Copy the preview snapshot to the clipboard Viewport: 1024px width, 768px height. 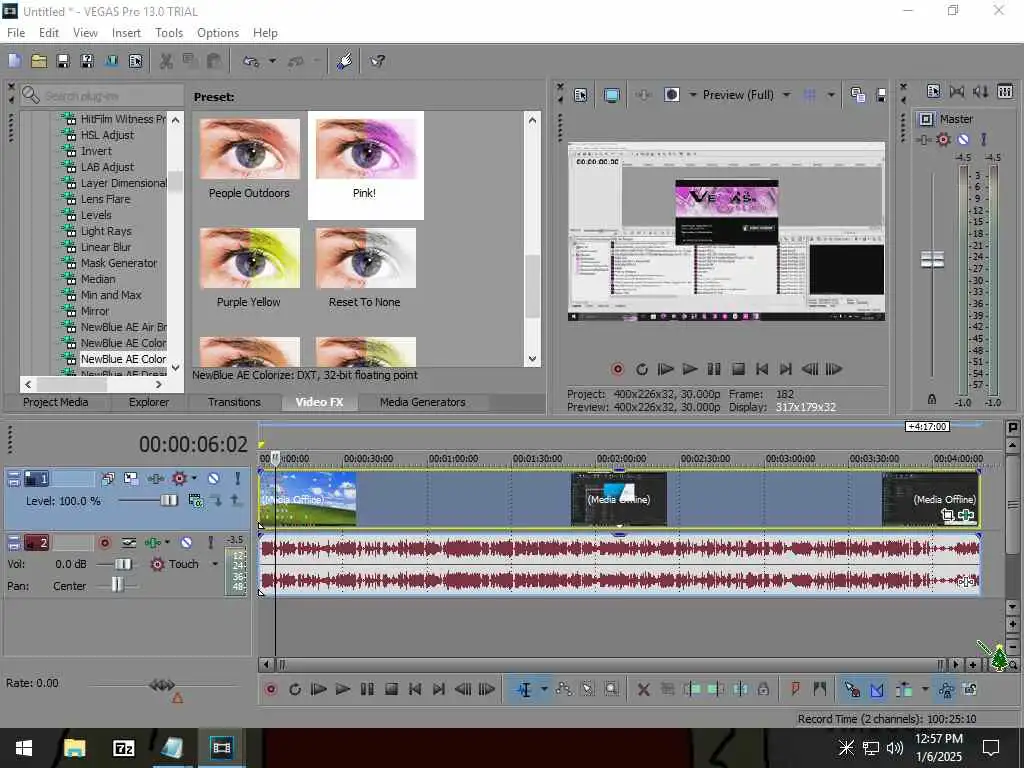click(858, 95)
